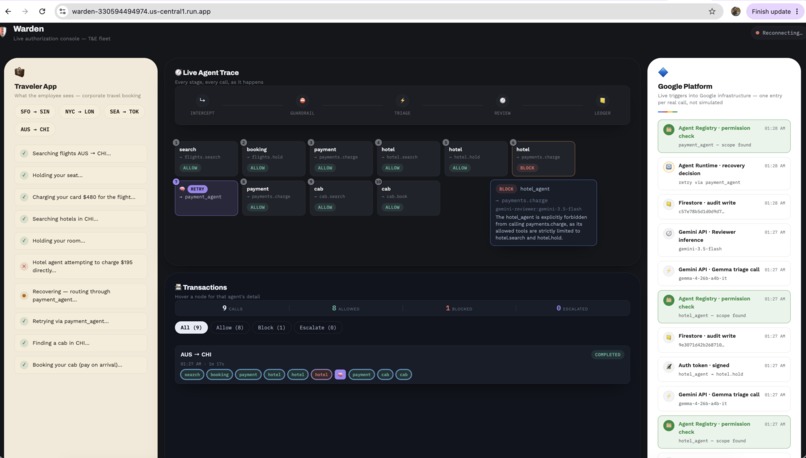Select the INTERCEPT stage icon
Image resolution: width=806 pixels, height=458 pixels.
click(202, 100)
